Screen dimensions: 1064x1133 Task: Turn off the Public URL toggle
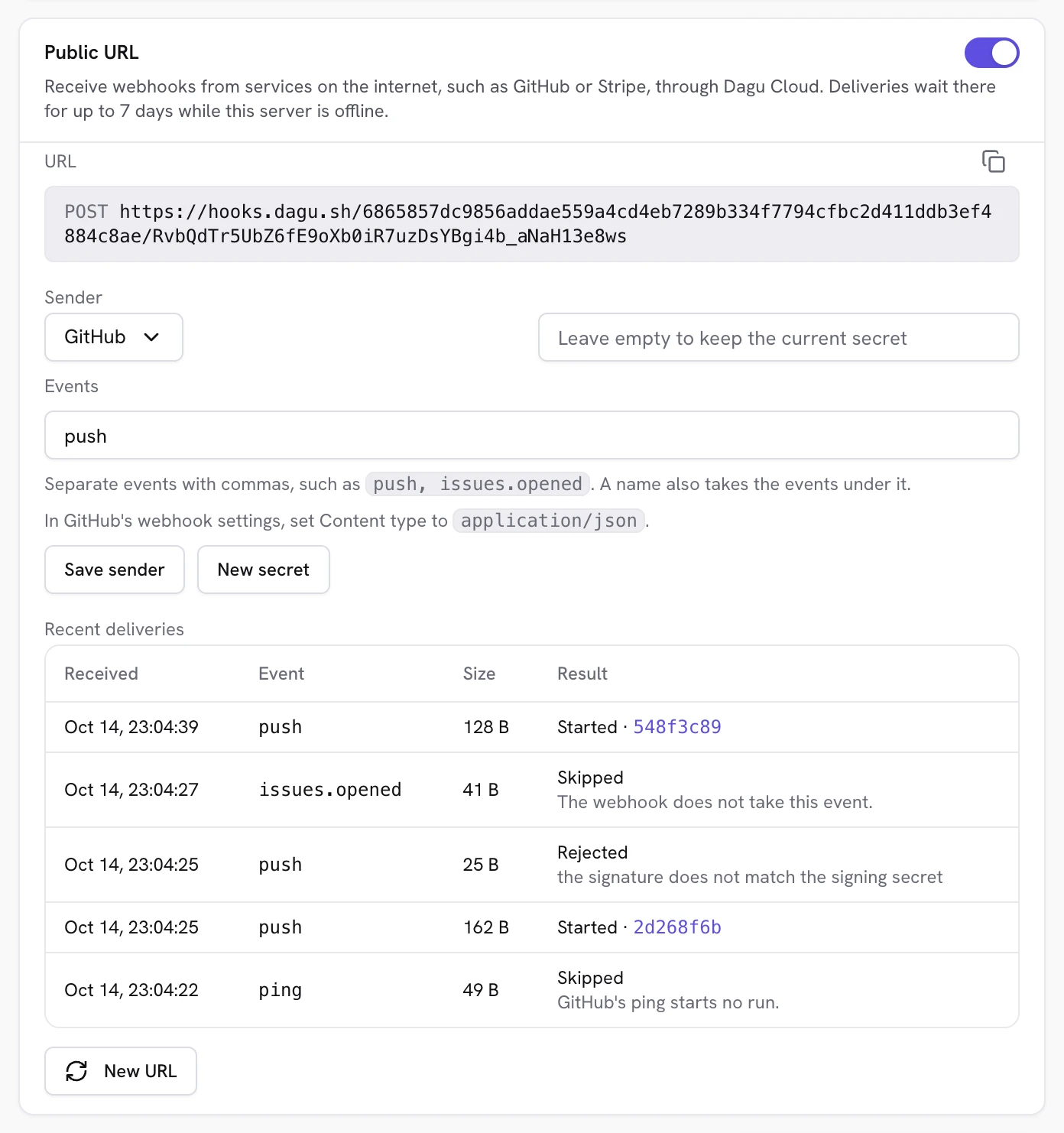991,53
